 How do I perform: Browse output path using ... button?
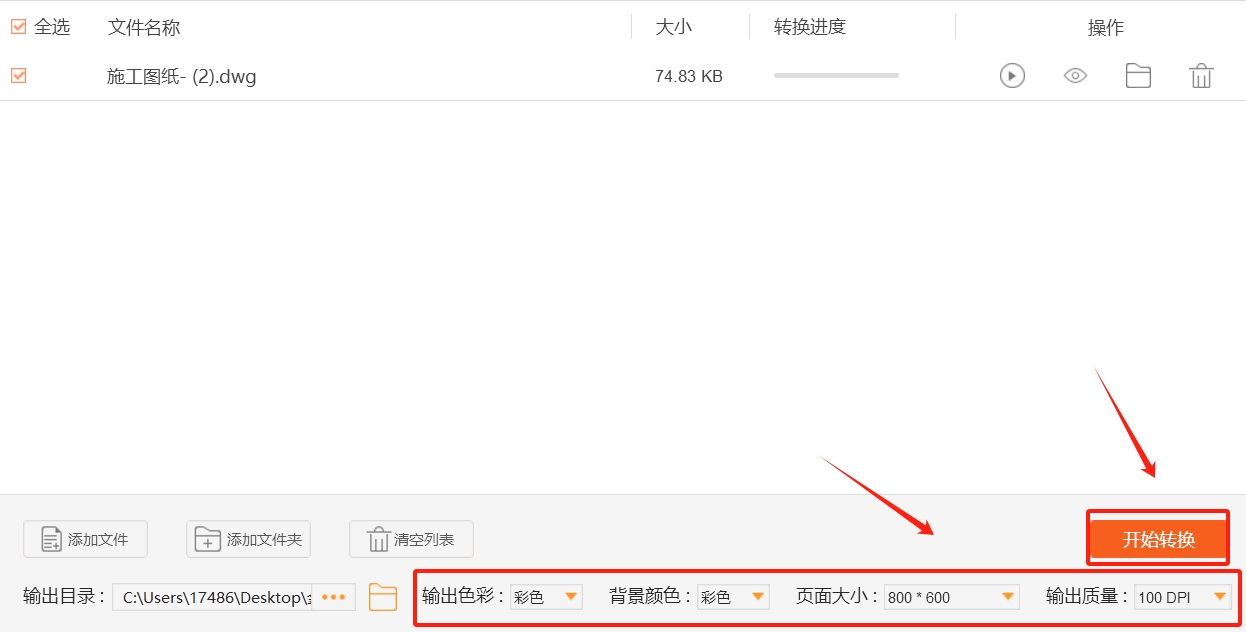[x=334, y=596]
